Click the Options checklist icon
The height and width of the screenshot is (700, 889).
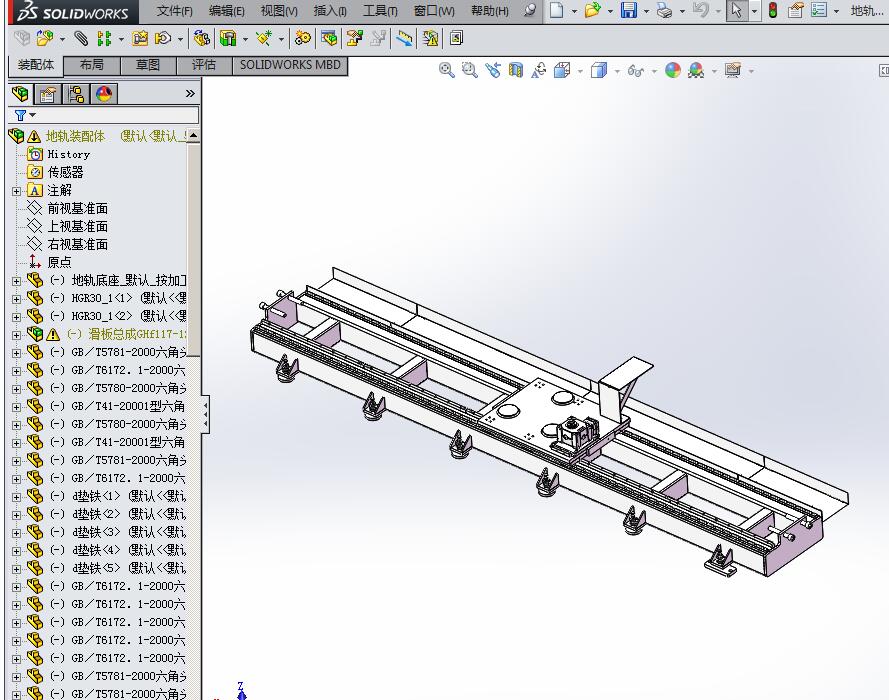coord(819,10)
